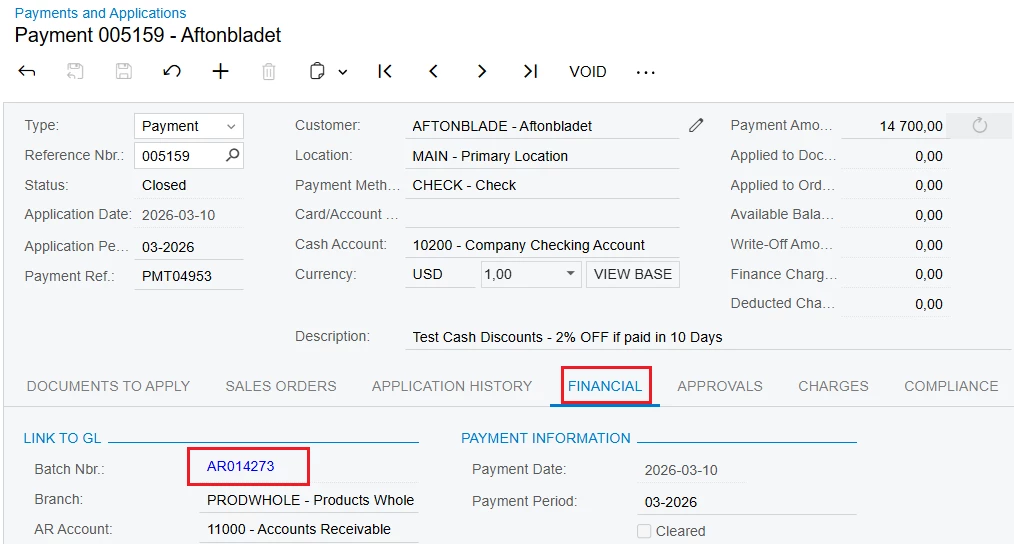Go to the first record
Viewport: 1014px width, 544px height.
point(385,71)
